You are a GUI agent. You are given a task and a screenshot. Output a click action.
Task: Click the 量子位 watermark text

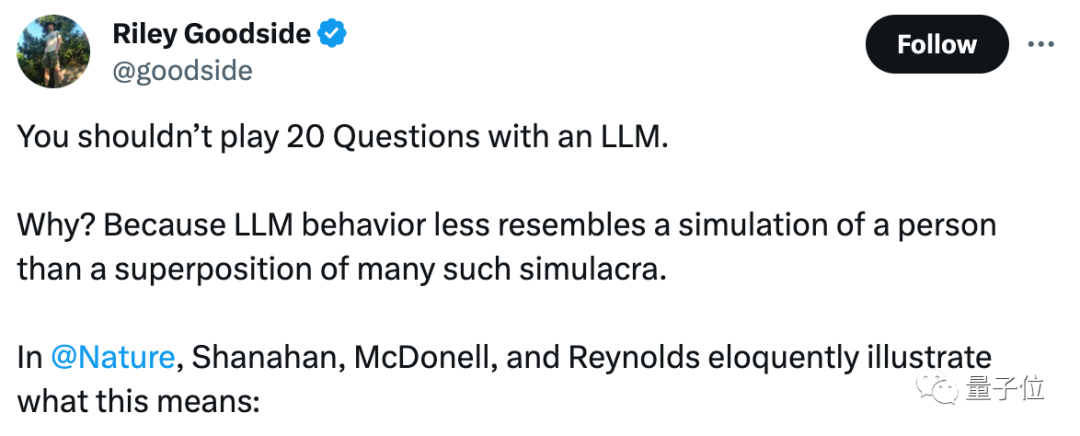(1006, 389)
